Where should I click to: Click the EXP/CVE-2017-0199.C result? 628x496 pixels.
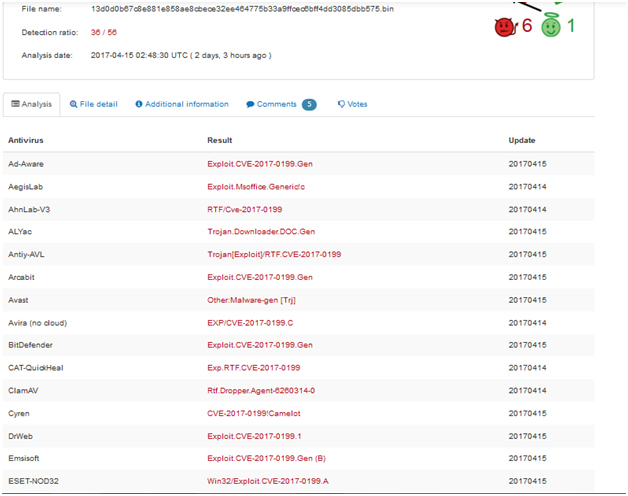pyautogui.click(x=250, y=323)
